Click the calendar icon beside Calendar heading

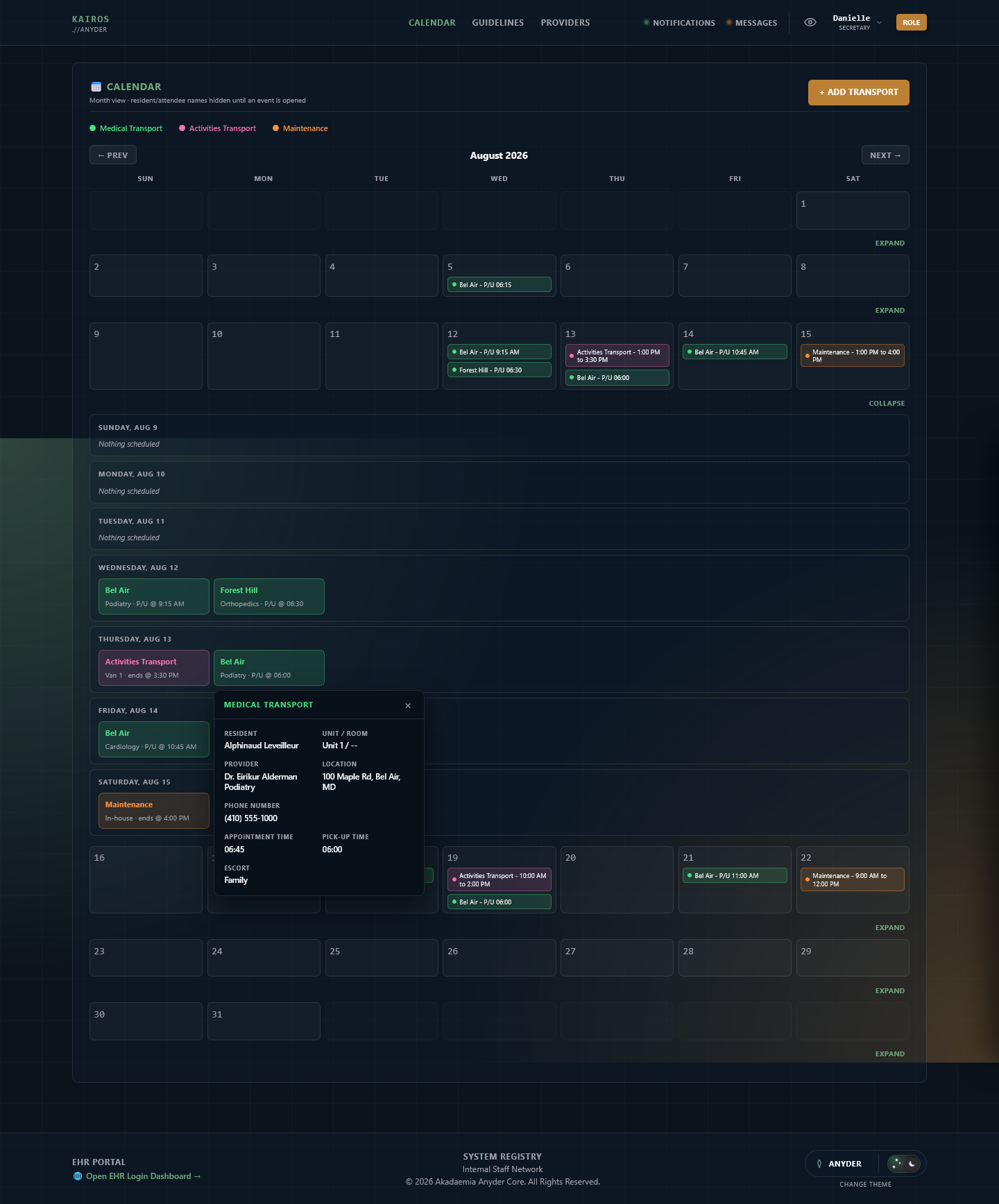96,87
